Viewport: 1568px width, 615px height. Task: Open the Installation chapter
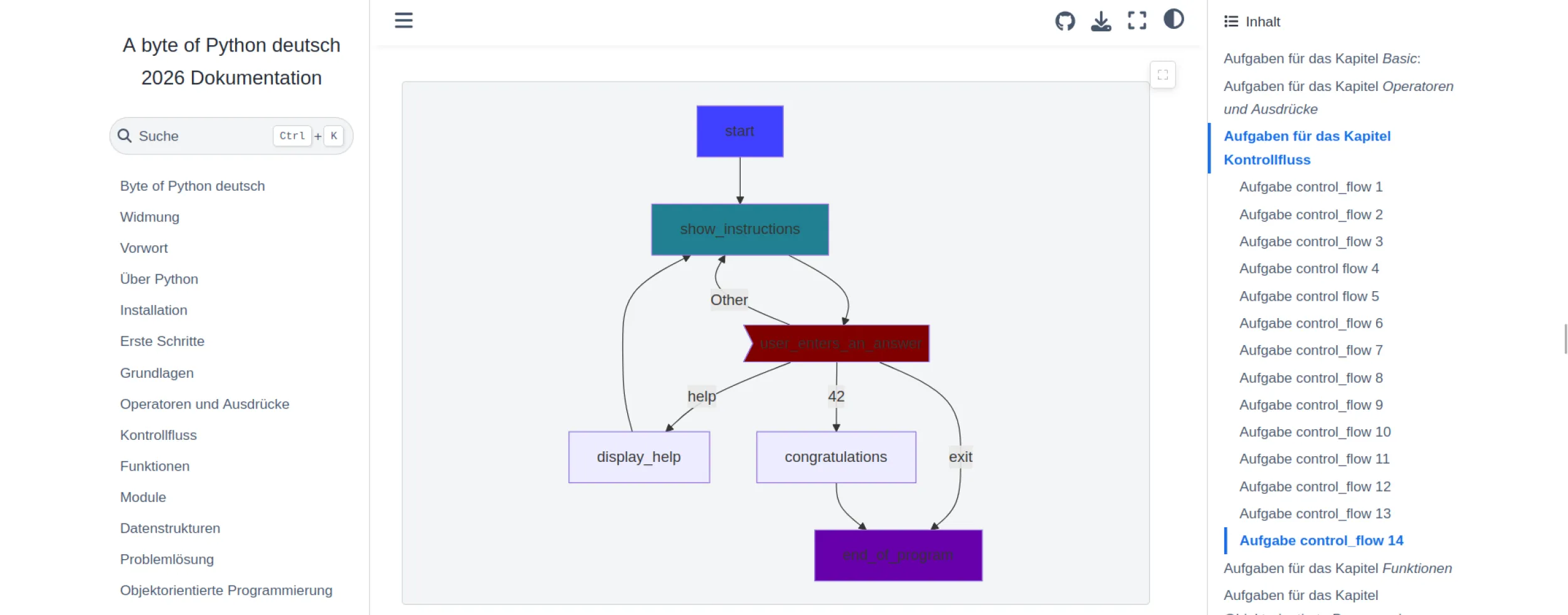(154, 310)
